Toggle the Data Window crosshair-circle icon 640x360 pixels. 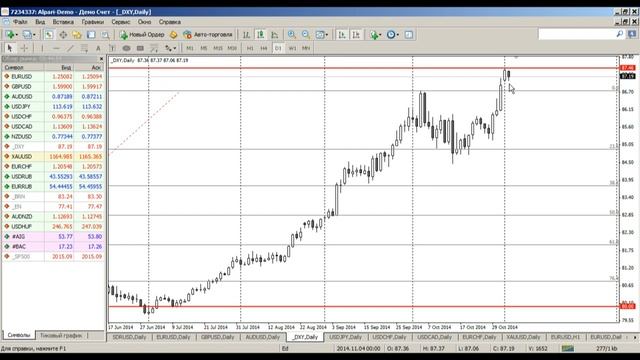tap(63, 35)
